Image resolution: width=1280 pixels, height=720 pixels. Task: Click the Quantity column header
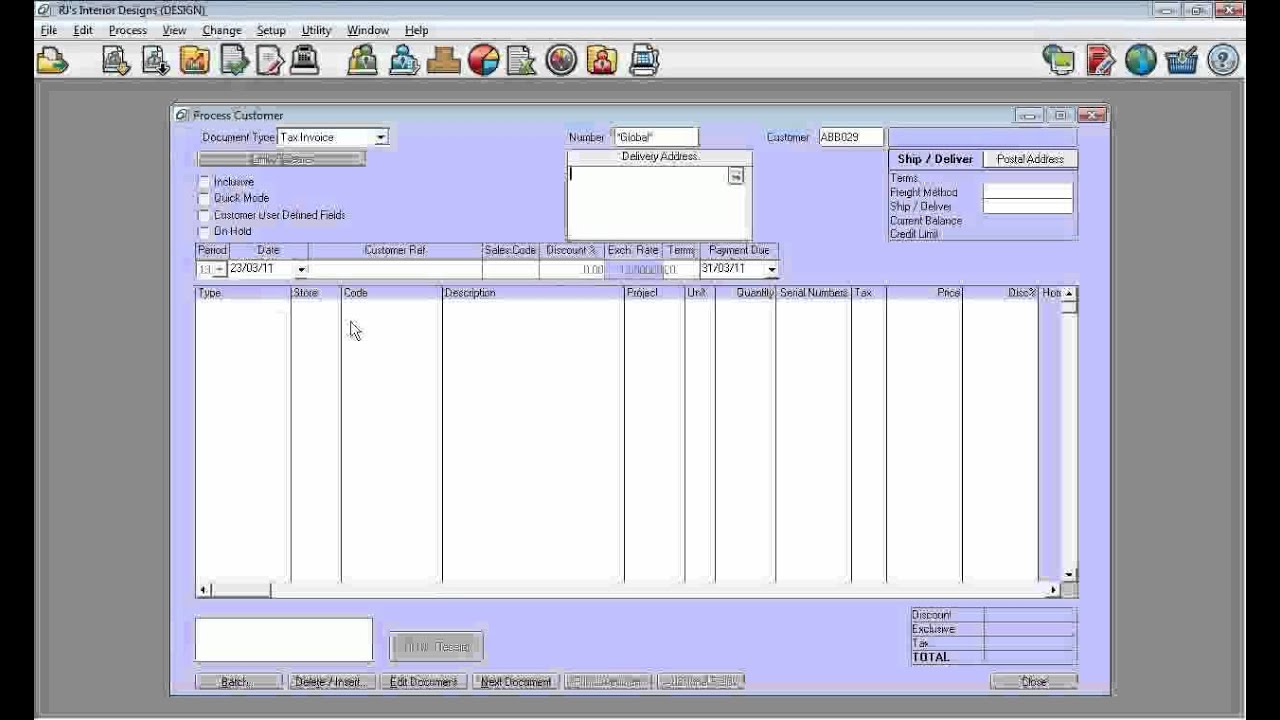745,293
